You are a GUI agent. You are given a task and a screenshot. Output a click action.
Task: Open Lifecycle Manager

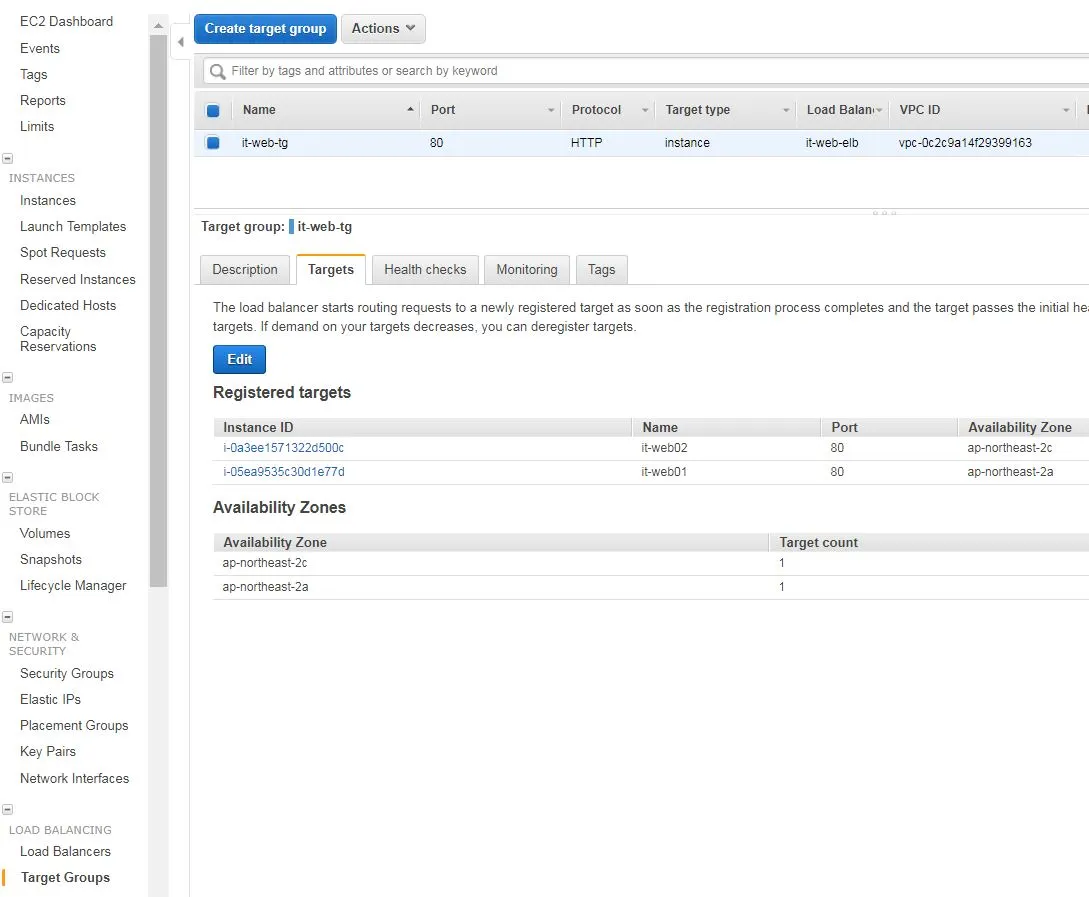click(x=73, y=586)
